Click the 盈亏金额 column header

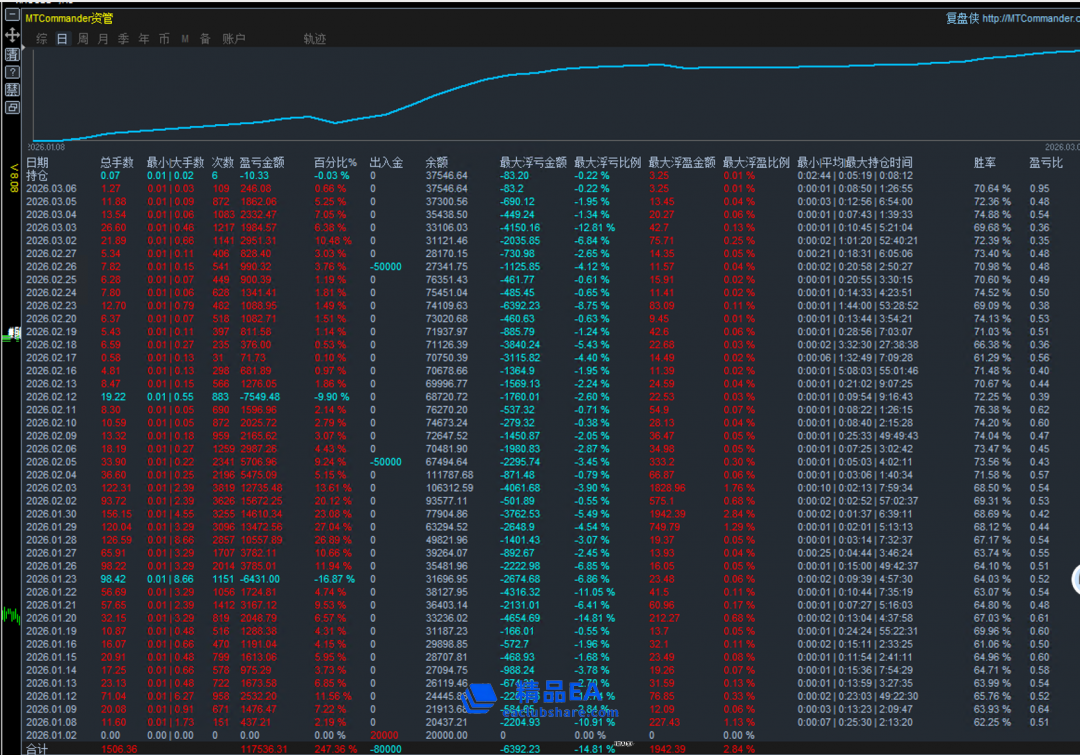[263, 162]
